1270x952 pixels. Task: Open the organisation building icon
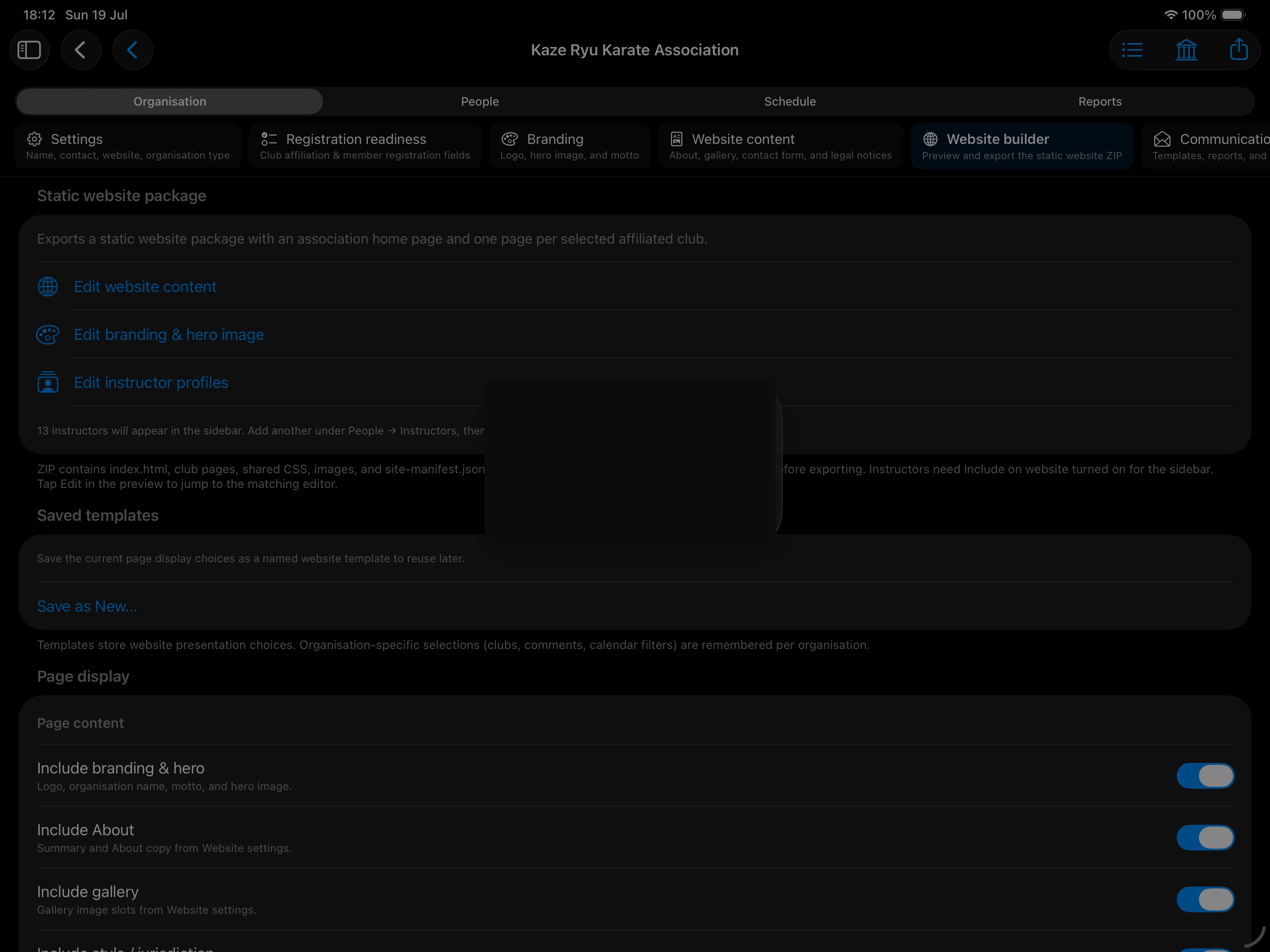pyautogui.click(x=1186, y=50)
